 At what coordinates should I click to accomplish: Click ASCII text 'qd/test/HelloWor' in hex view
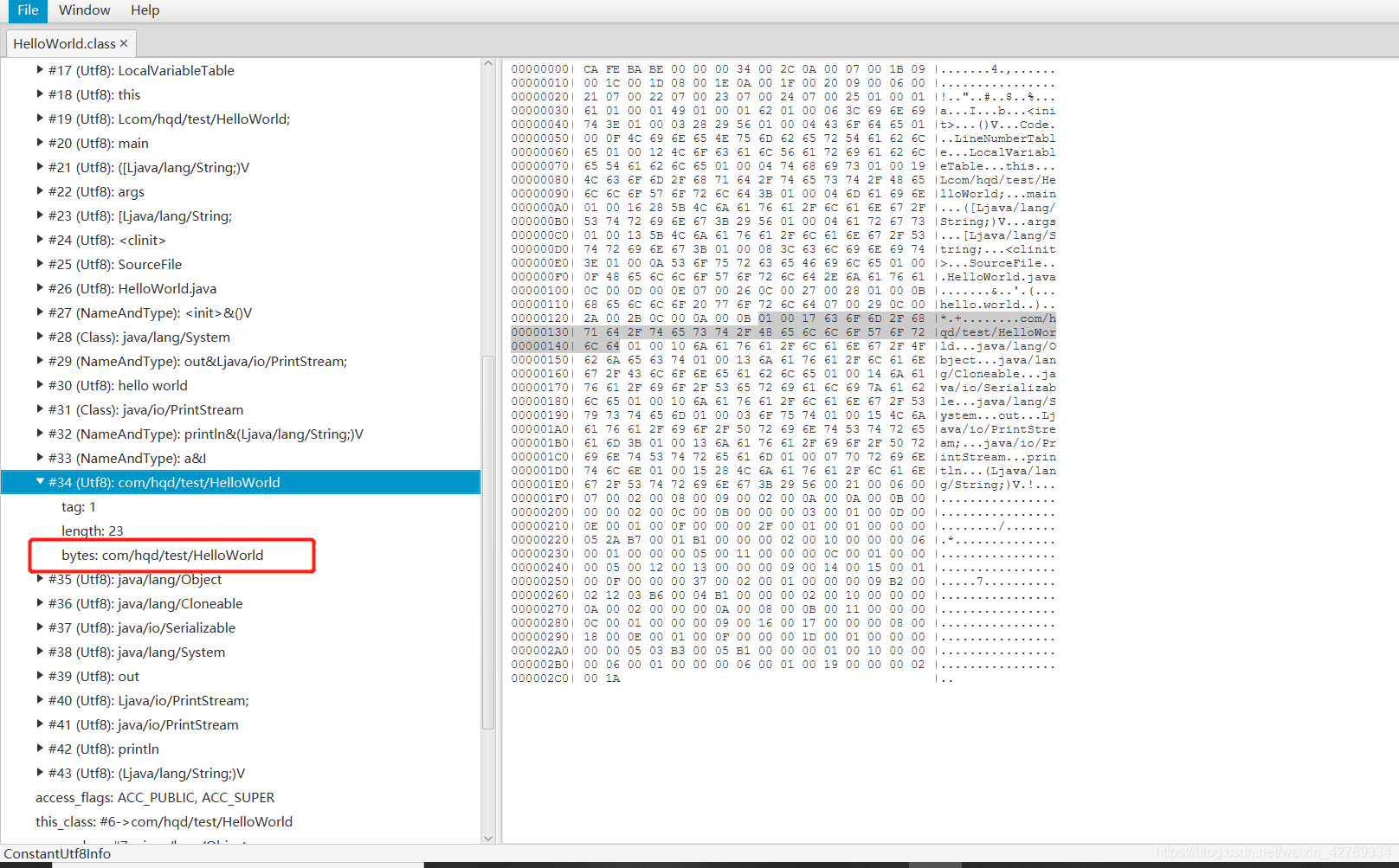[998, 332]
